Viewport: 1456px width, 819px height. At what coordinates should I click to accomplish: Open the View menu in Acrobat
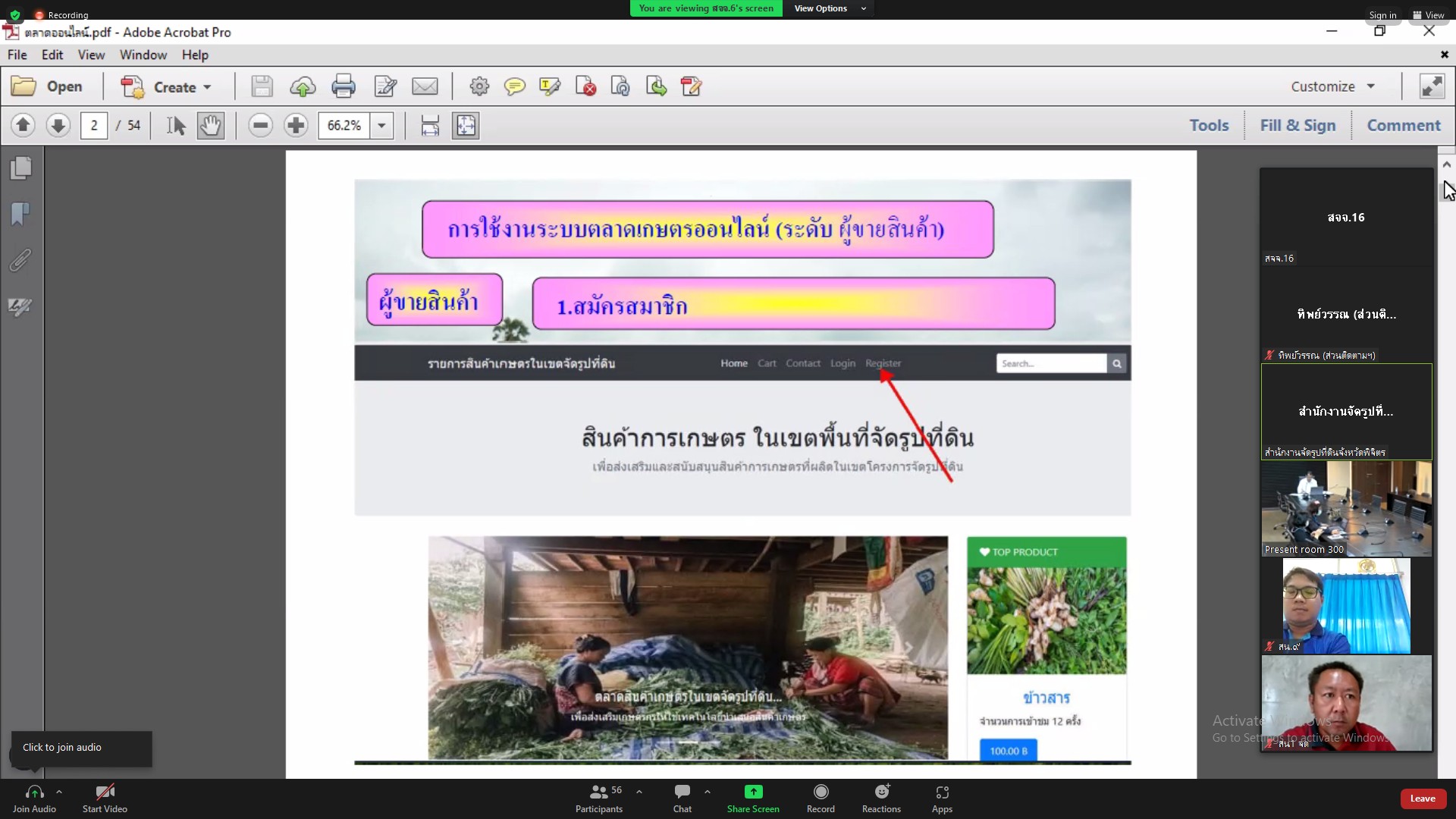(x=91, y=55)
